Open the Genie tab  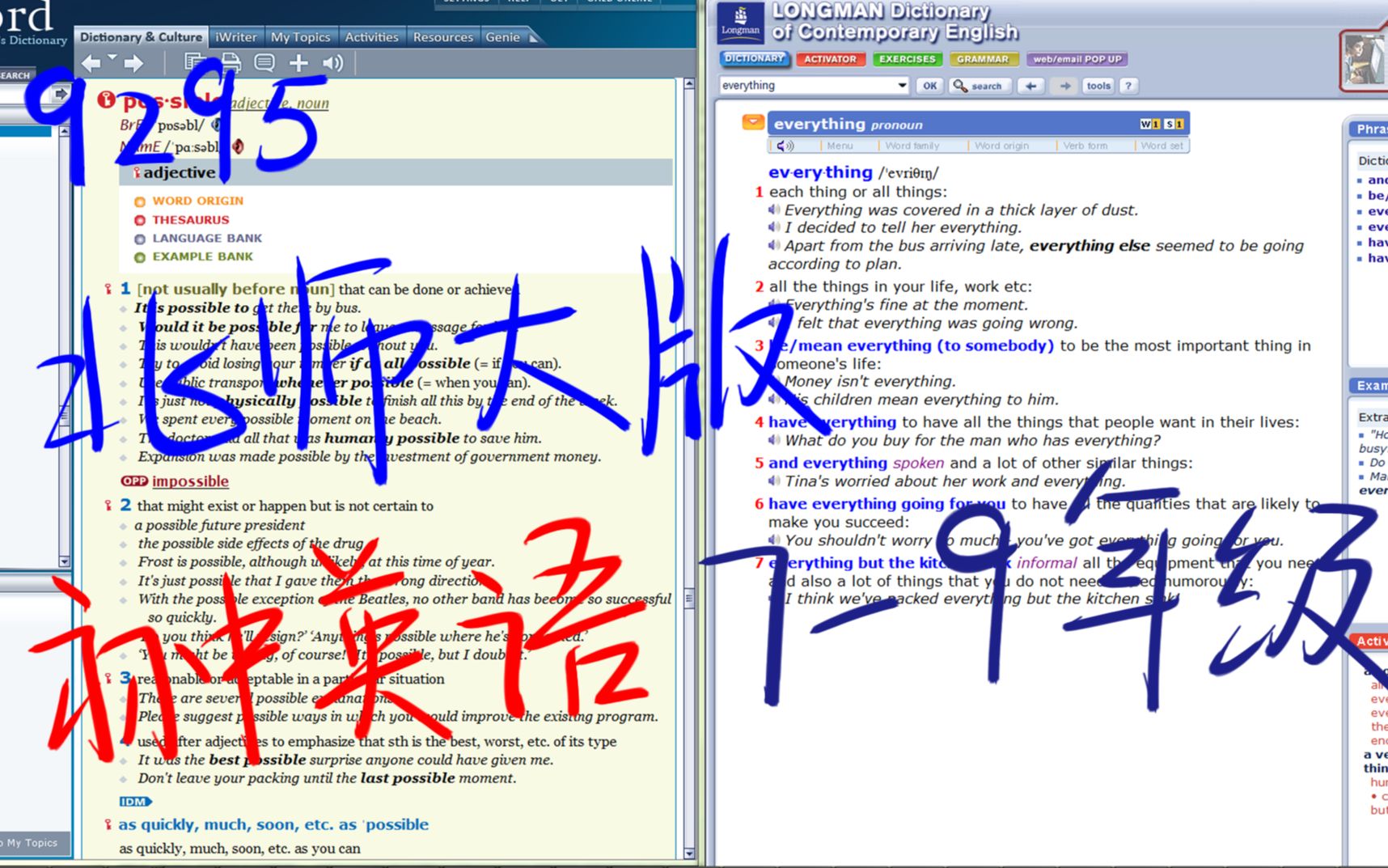coord(502,37)
